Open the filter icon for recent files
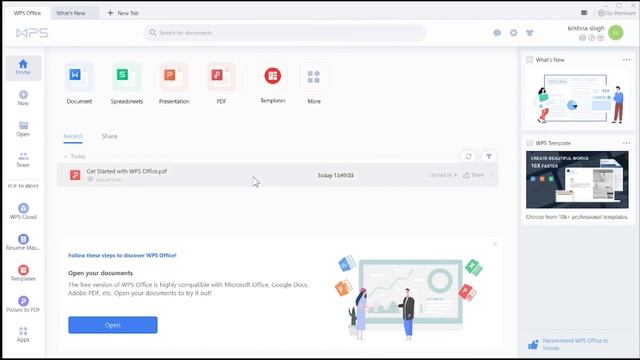The image size is (640, 360). (x=489, y=156)
